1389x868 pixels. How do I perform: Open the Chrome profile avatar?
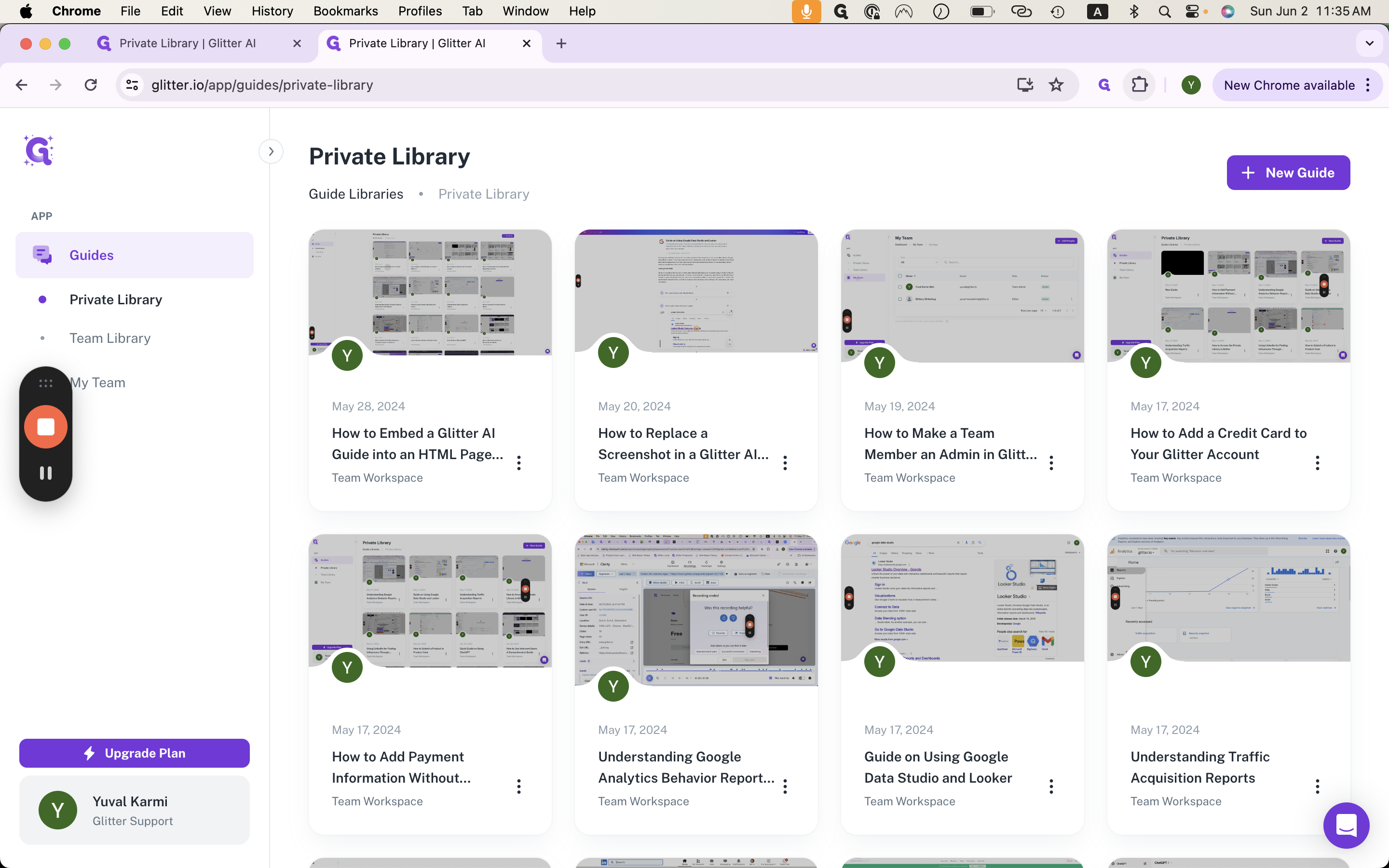(x=1191, y=85)
